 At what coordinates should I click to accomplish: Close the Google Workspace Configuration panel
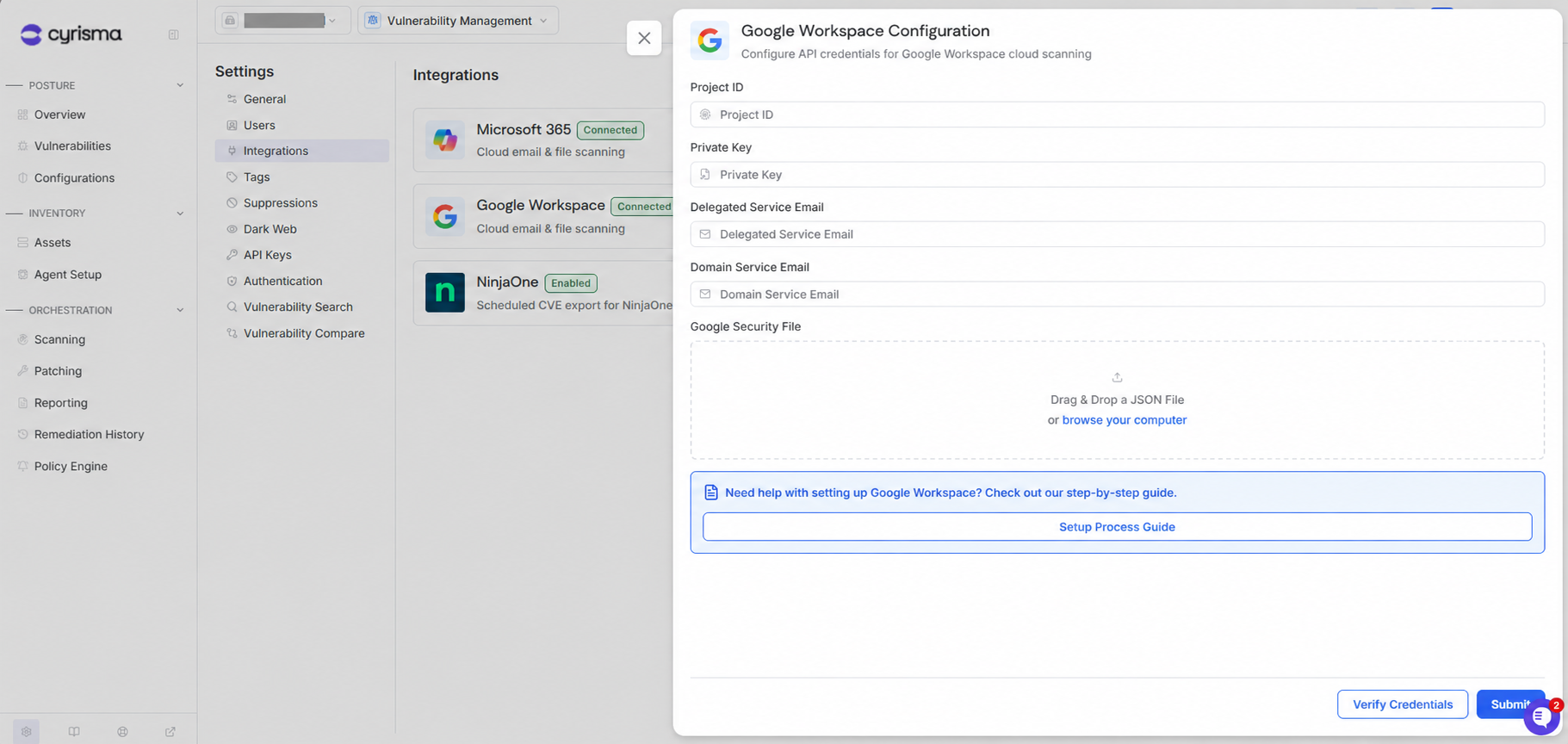point(644,38)
